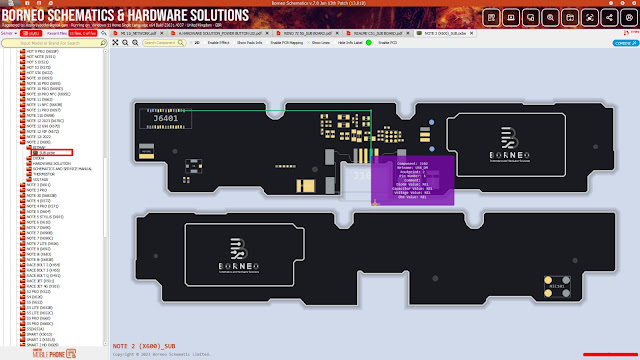Click the search icon in Search Component field
The image size is (640, 360).
click(x=181, y=42)
